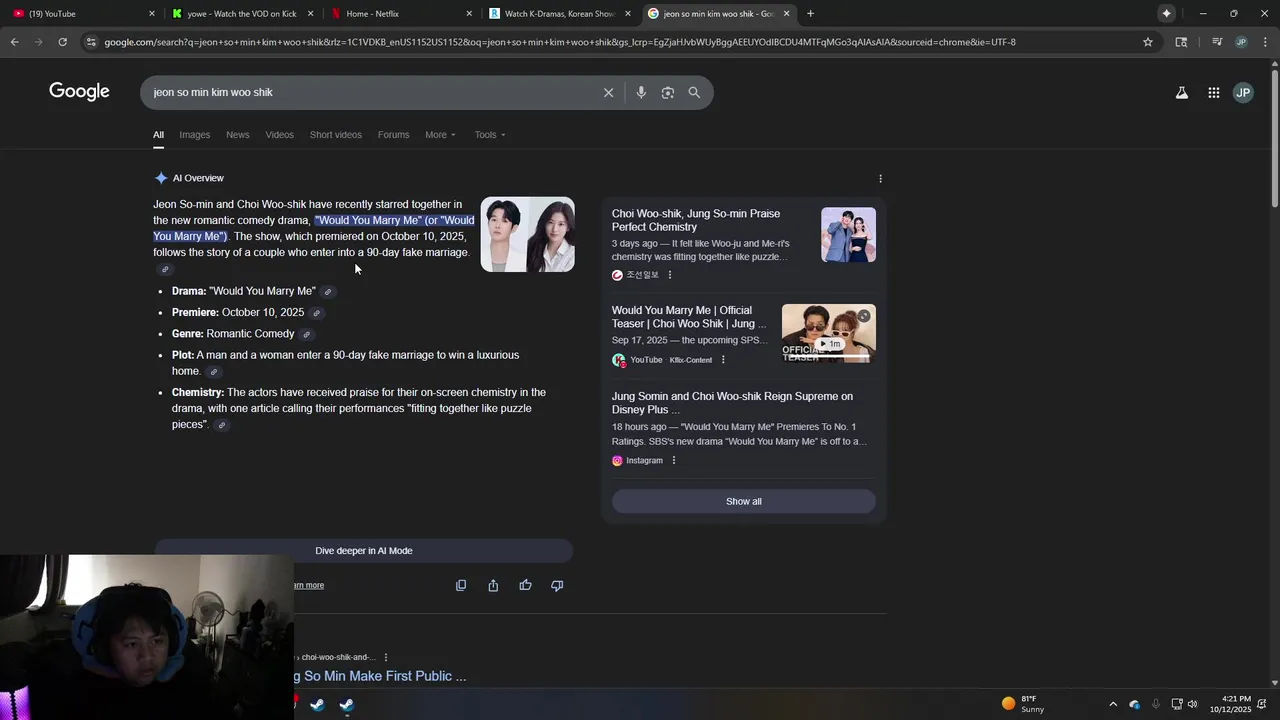Open options for the 조선일보 result

670,275
